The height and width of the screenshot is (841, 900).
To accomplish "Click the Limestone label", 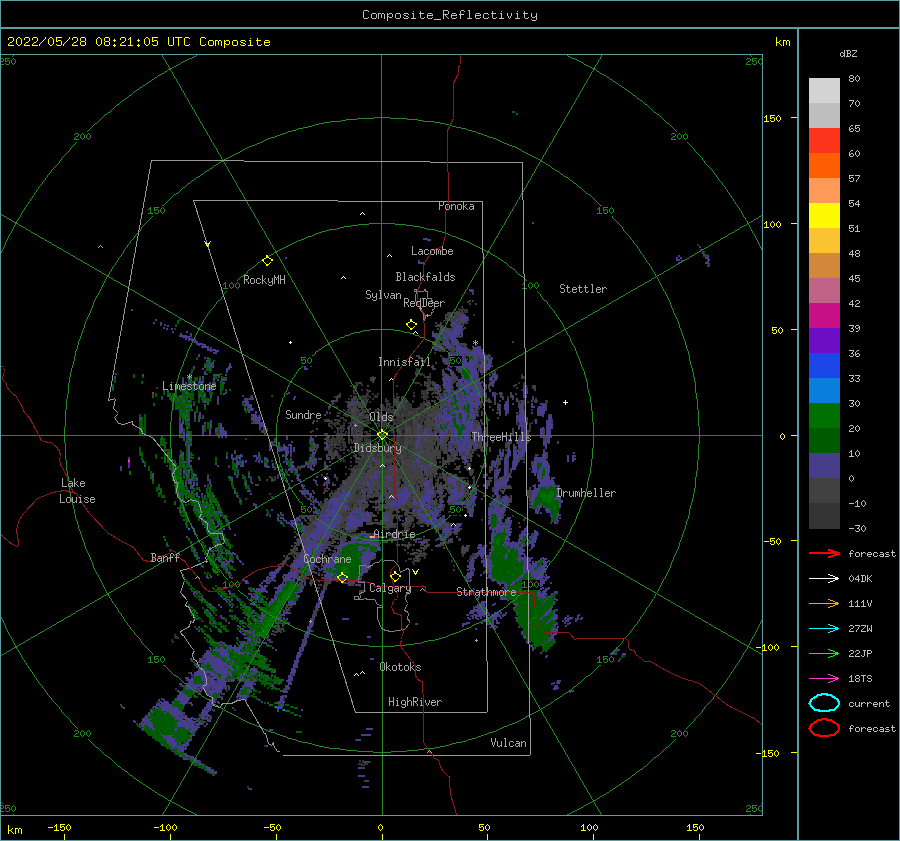I will click(x=189, y=386).
